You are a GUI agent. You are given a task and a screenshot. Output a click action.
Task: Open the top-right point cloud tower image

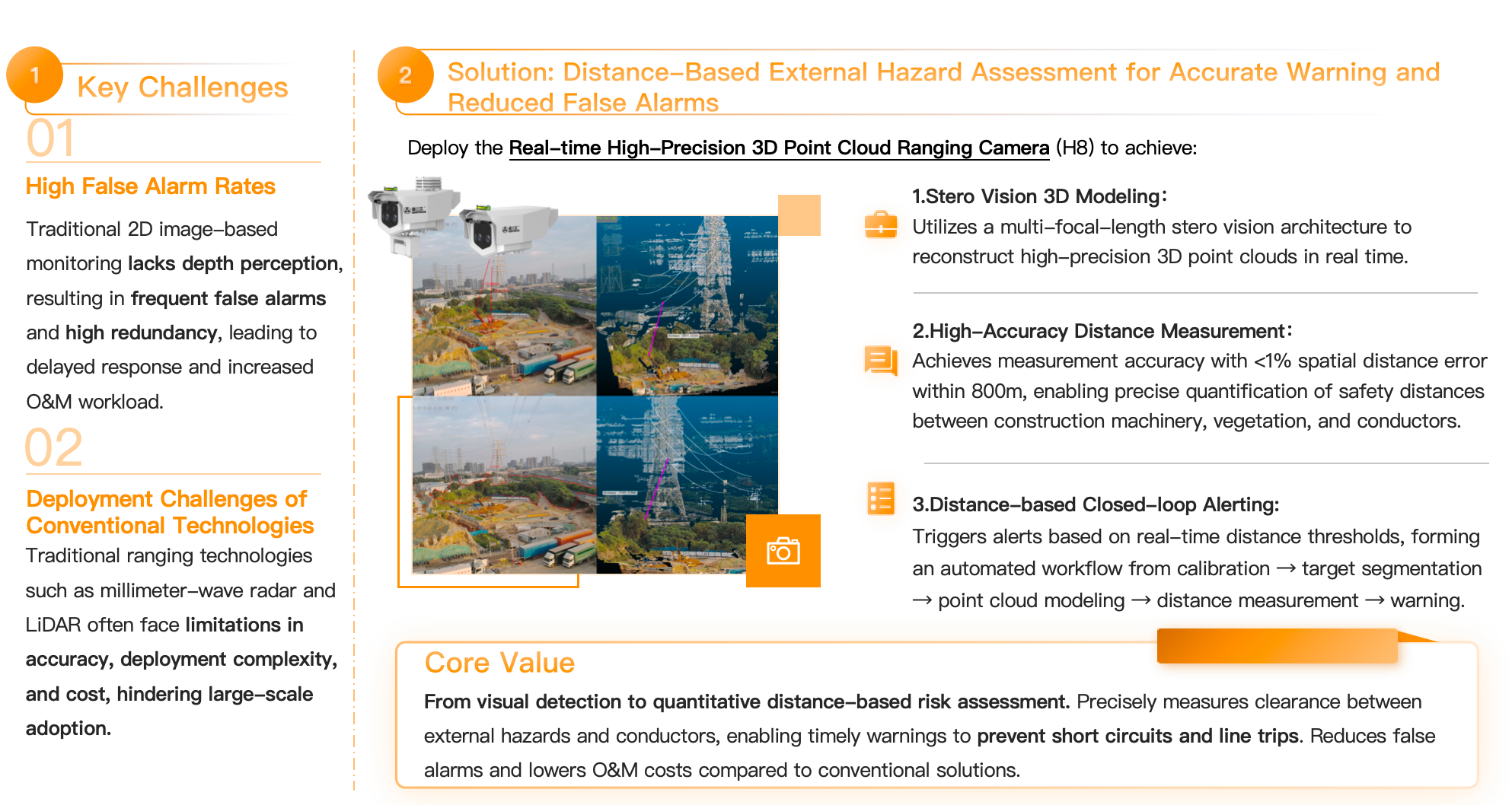coord(687,306)
